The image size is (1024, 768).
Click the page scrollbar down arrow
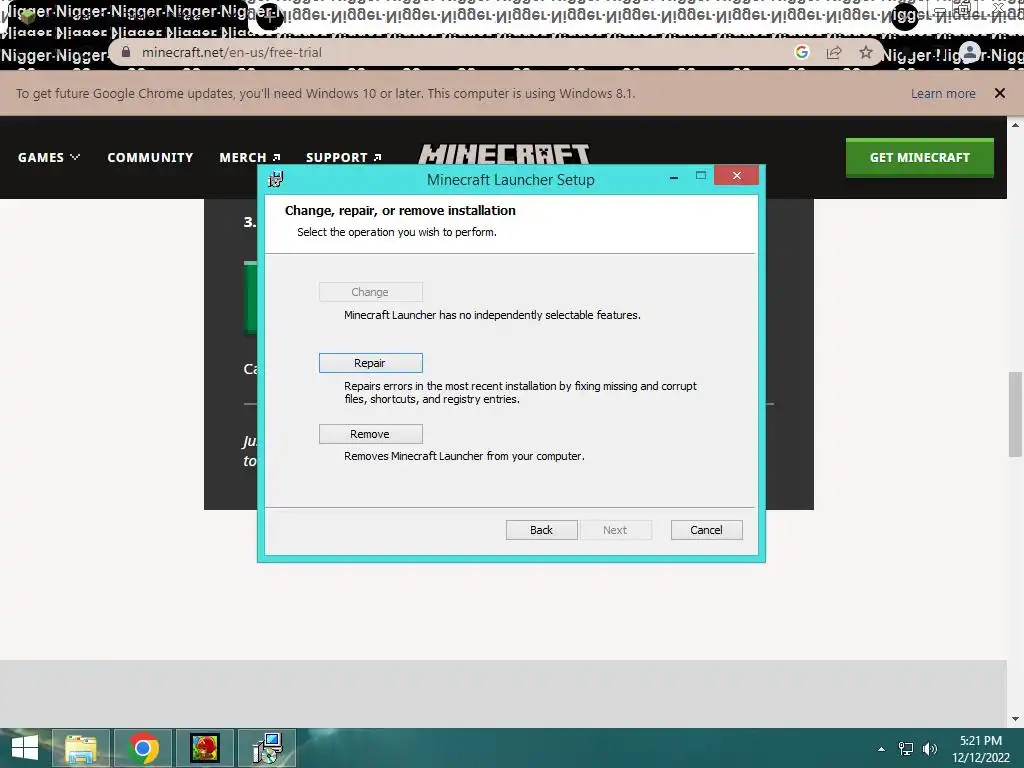1016,718
